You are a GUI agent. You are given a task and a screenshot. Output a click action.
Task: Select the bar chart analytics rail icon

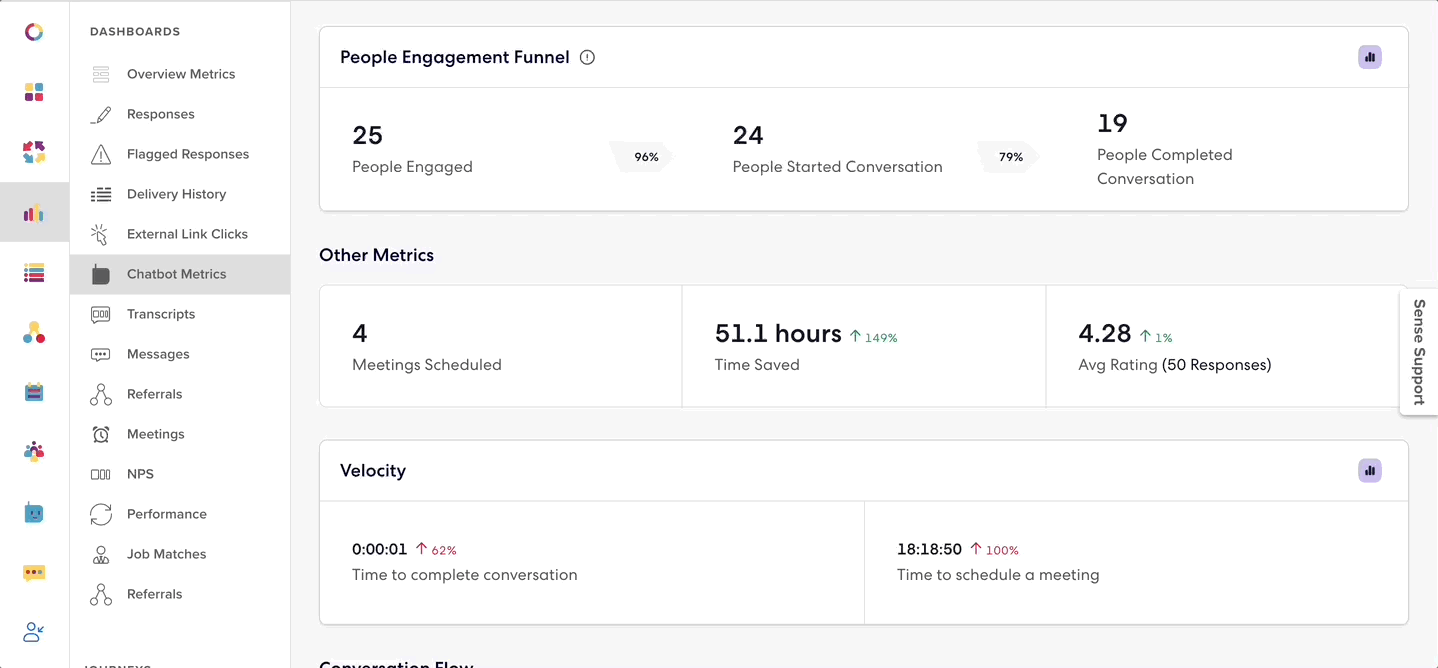(x=34, y=213)
